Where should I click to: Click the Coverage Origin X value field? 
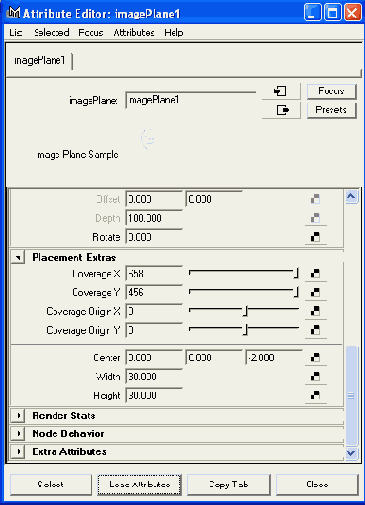tap(154, 311)
